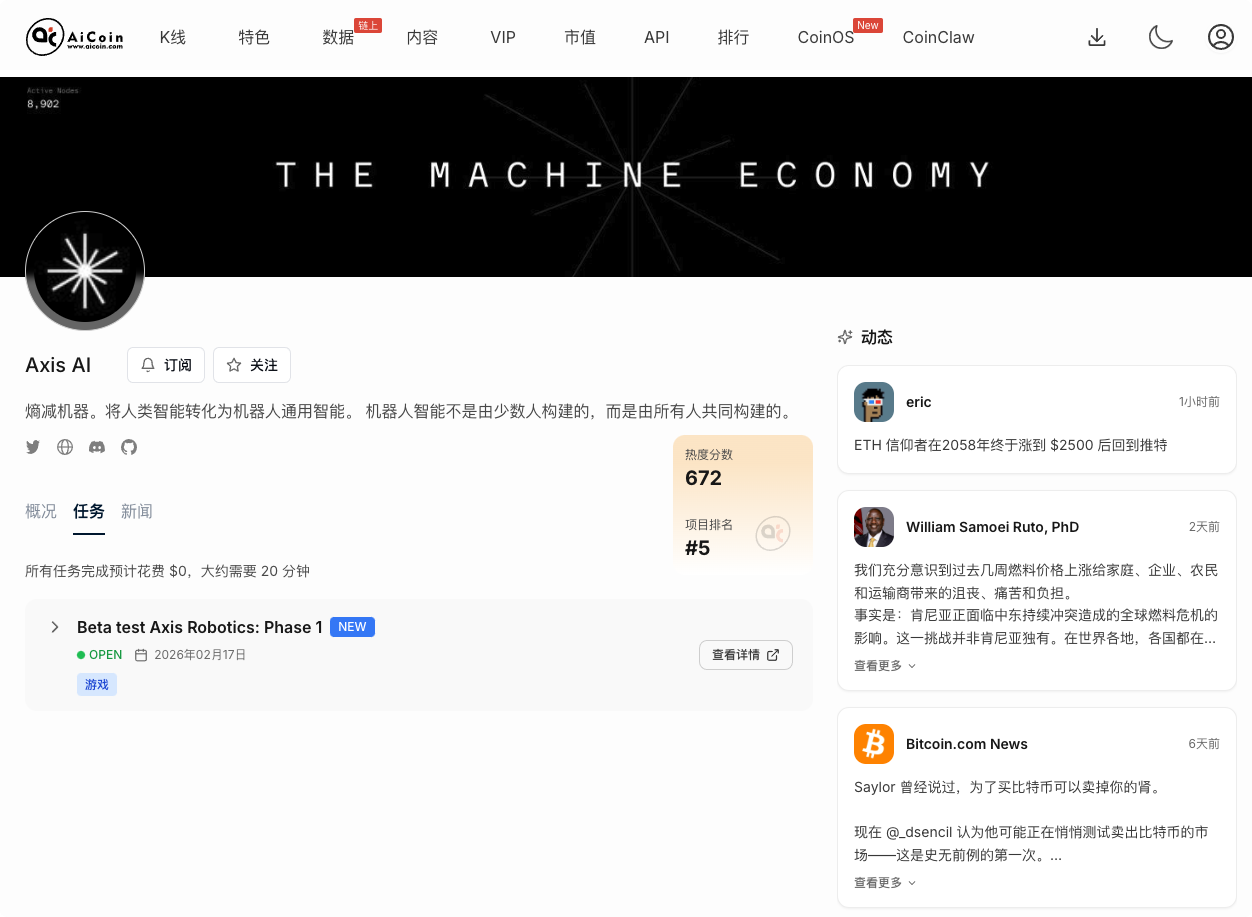This screenshot has height=917, width=1252.
Task: Toggle dark mode with moon icon
Action: coord(1160,37)
